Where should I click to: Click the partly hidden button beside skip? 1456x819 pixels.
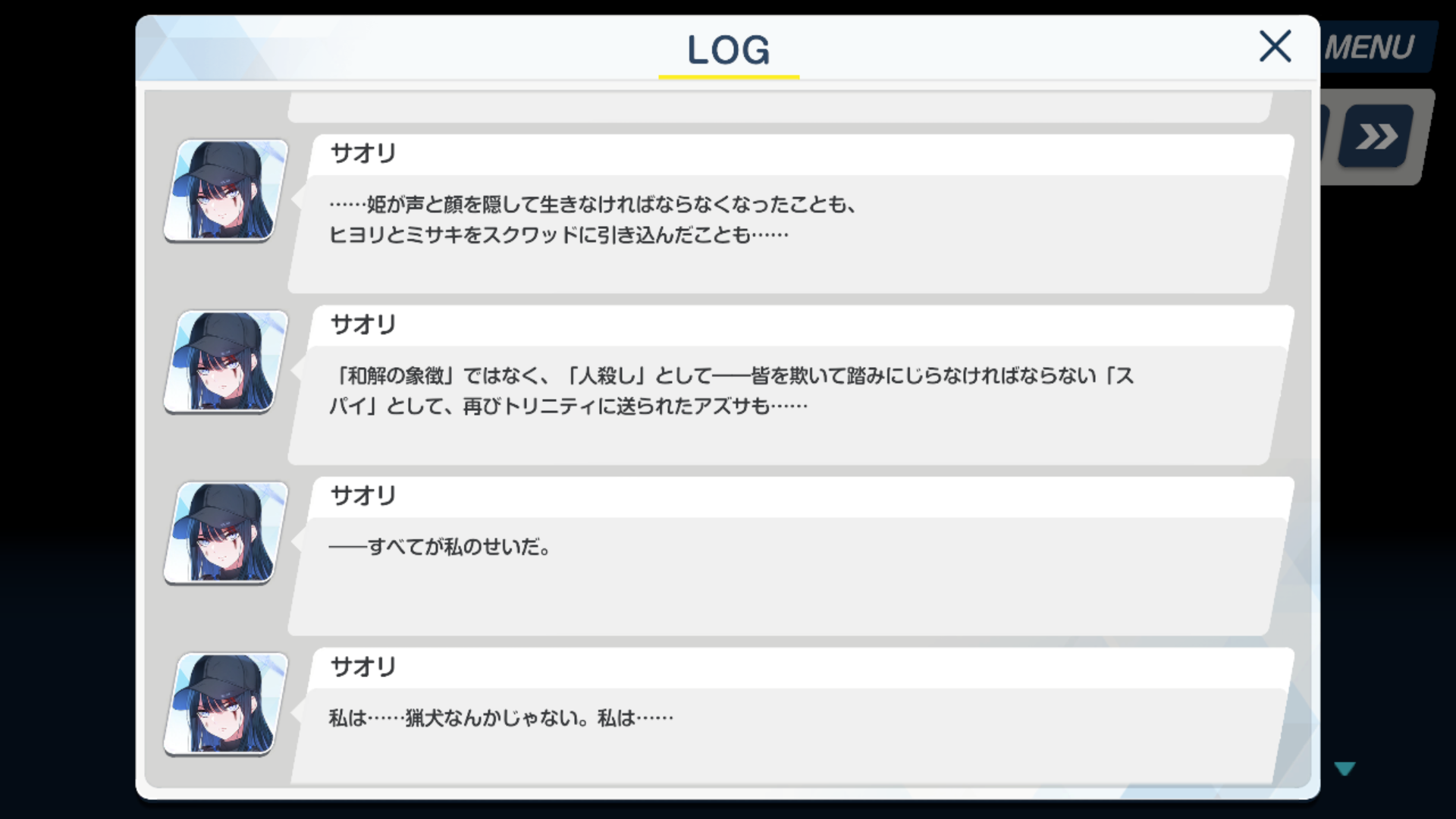tap(1325, 136)
